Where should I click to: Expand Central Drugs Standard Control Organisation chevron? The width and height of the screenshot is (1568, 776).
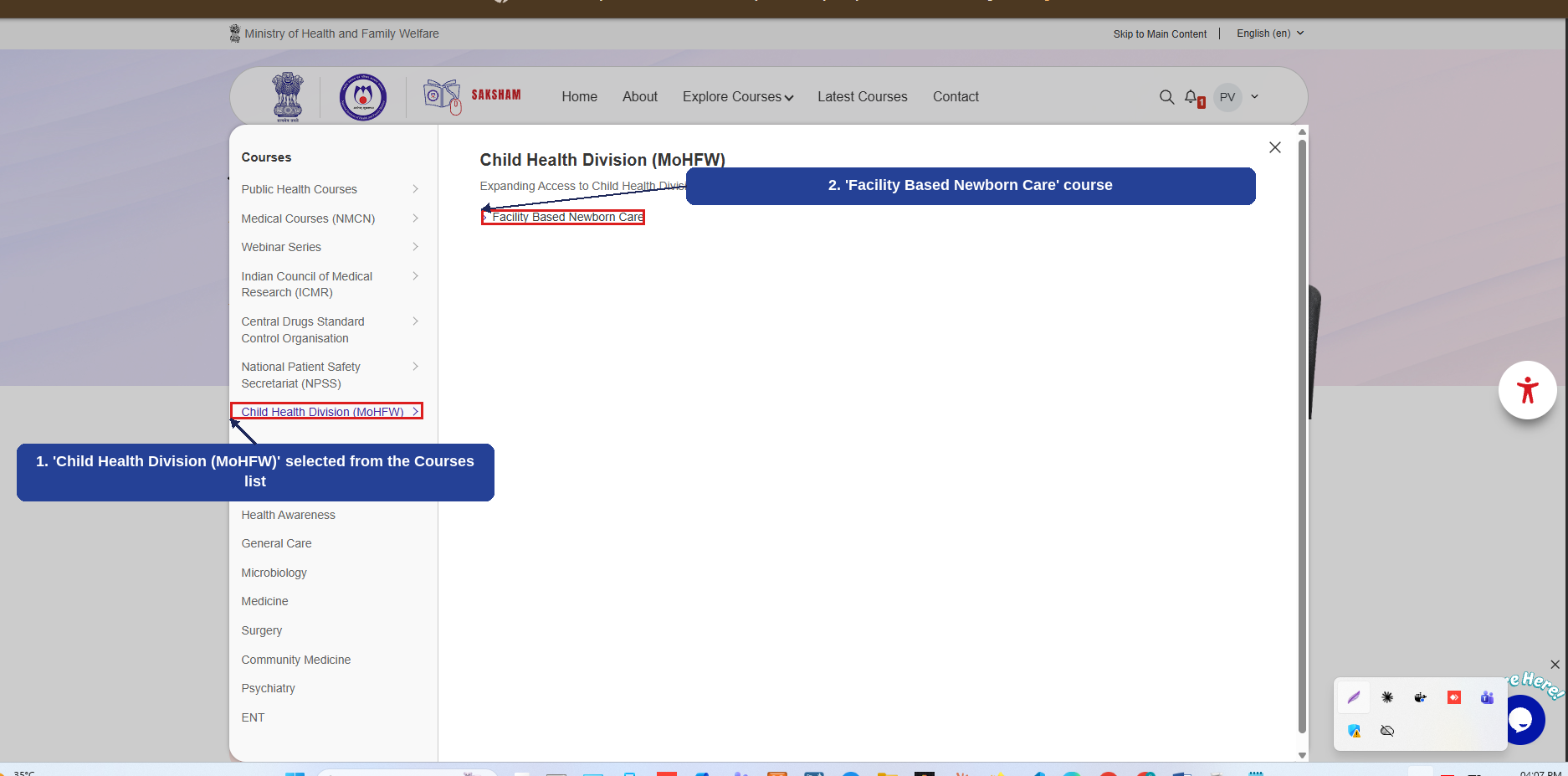coord(415,321)
